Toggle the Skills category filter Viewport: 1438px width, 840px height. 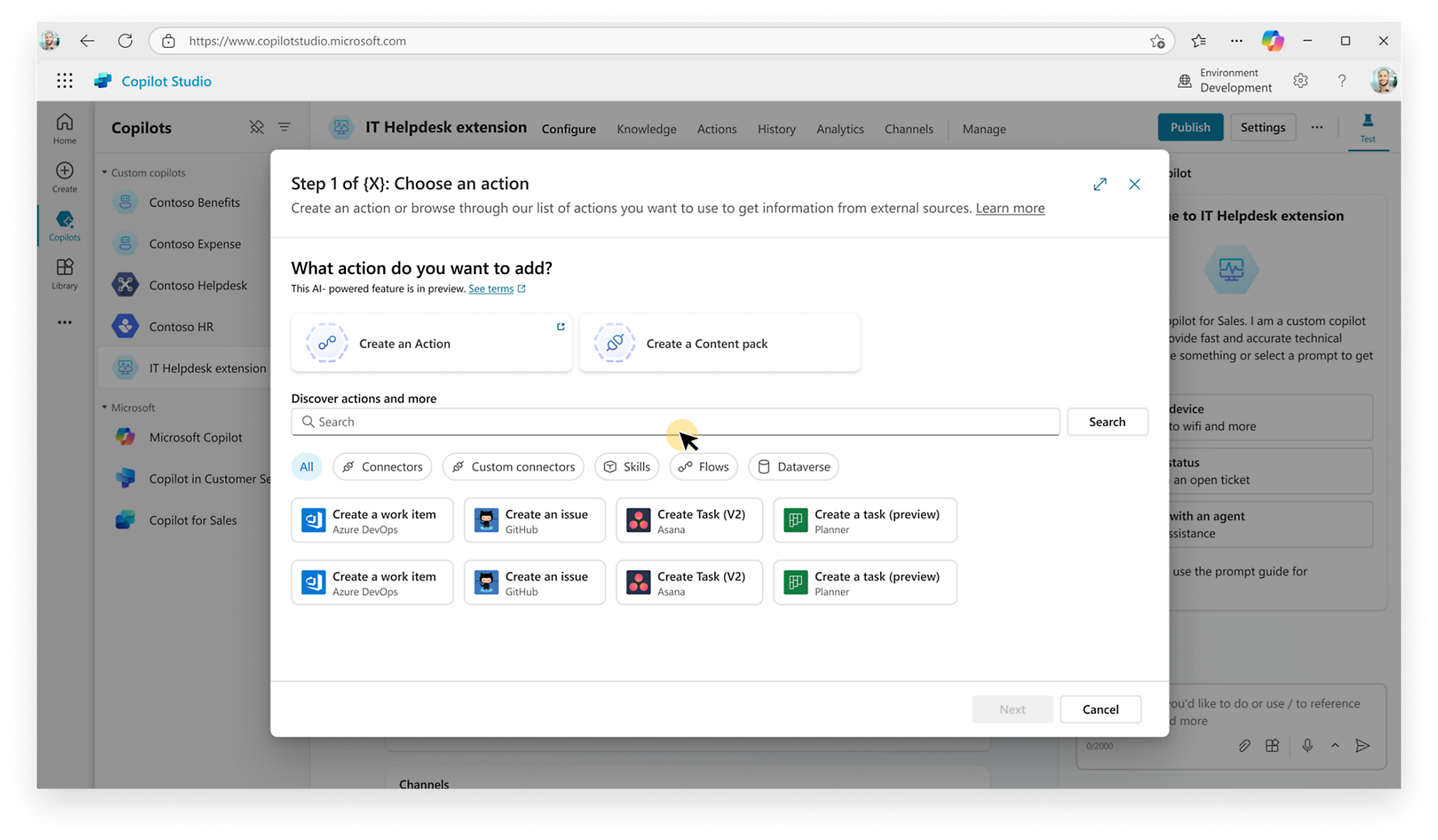[628, 466]
